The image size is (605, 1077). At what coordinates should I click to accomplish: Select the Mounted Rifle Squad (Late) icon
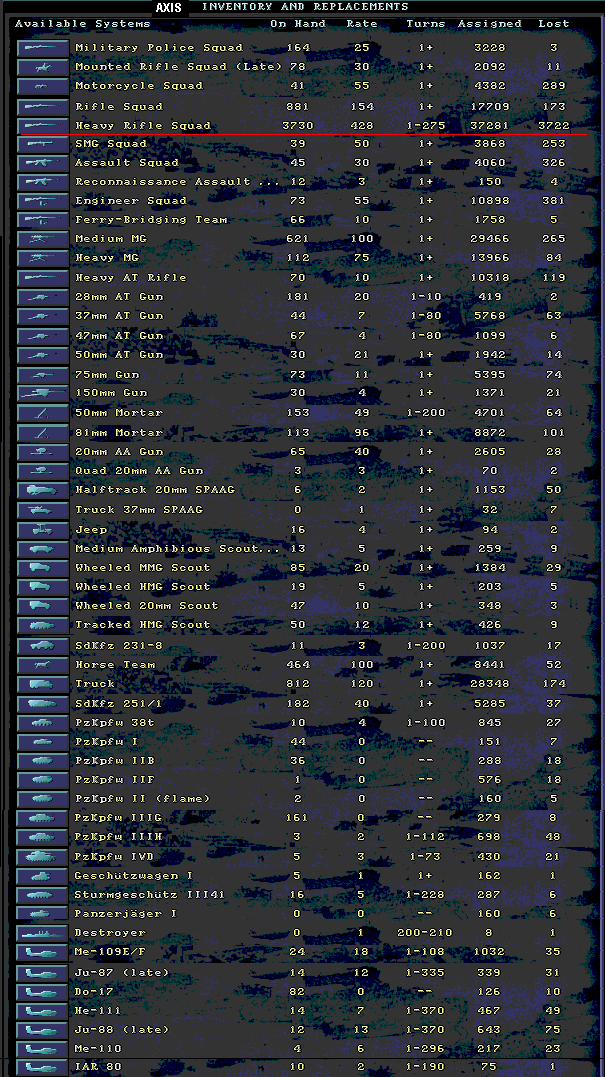coord(43,67)
